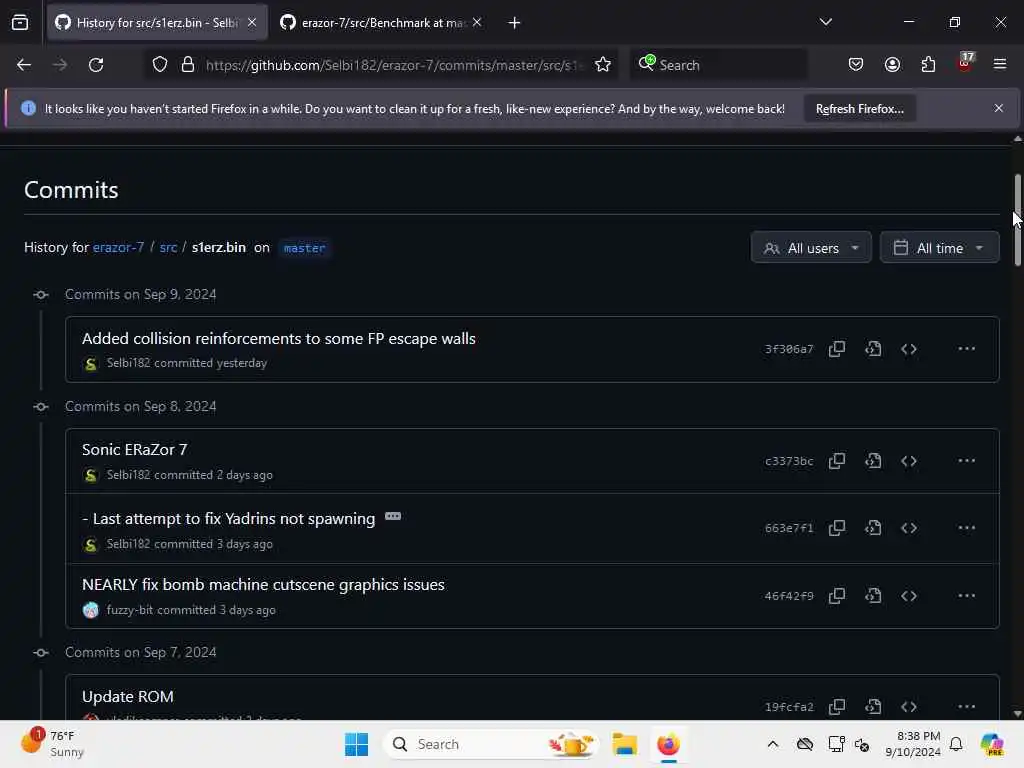View file at commit 663e7f1
This screenshot has height=768, width=1024.
pyautogui.click(x=873, y=528)
